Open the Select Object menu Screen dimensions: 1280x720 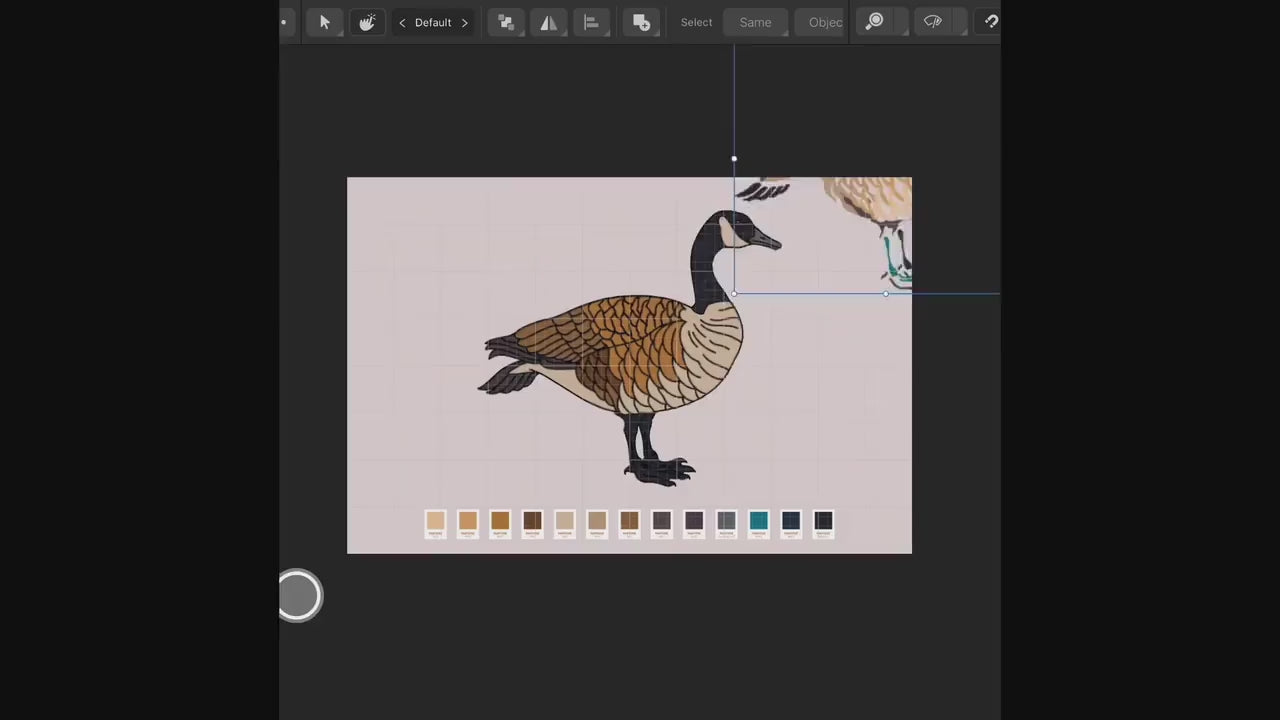pos(824,22)
